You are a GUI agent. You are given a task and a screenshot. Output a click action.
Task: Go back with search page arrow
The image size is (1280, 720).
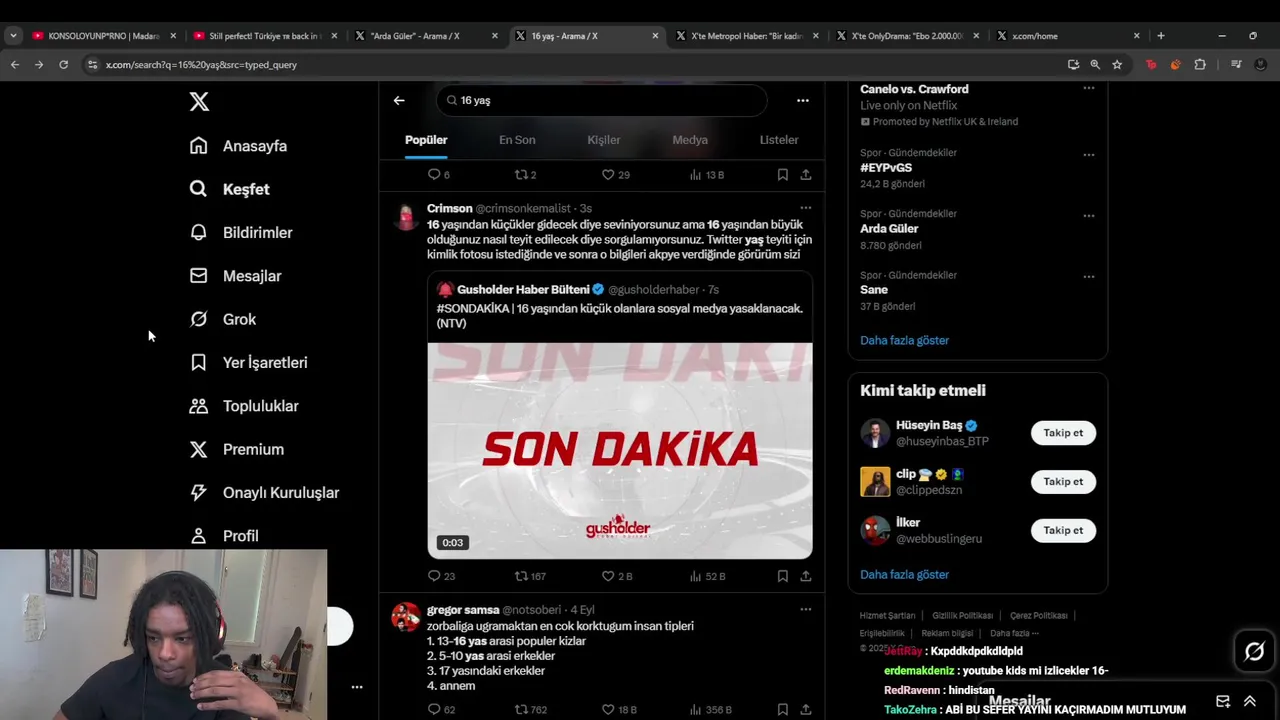399,100
